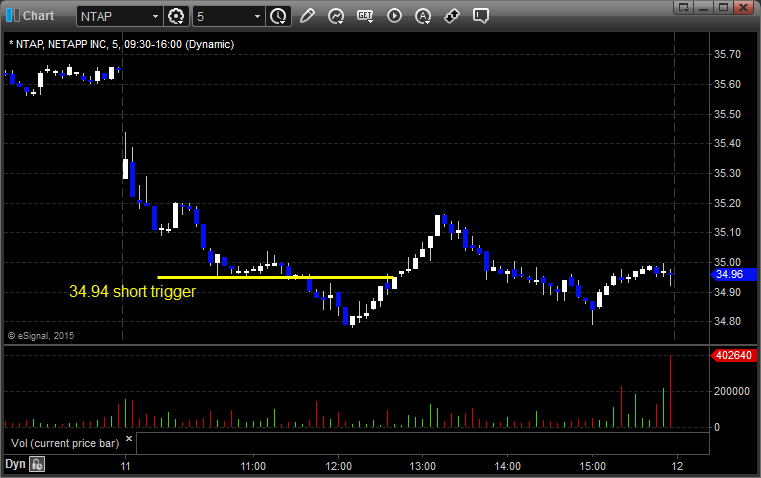Click the Dyn label at bottom left
This screenshot has width=761, height=478.
pyautogui.click(x=15, y=464)
